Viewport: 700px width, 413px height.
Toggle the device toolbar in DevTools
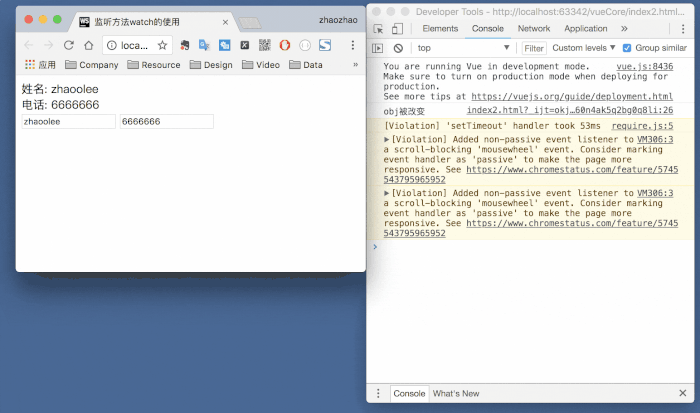tap(397, 29)
